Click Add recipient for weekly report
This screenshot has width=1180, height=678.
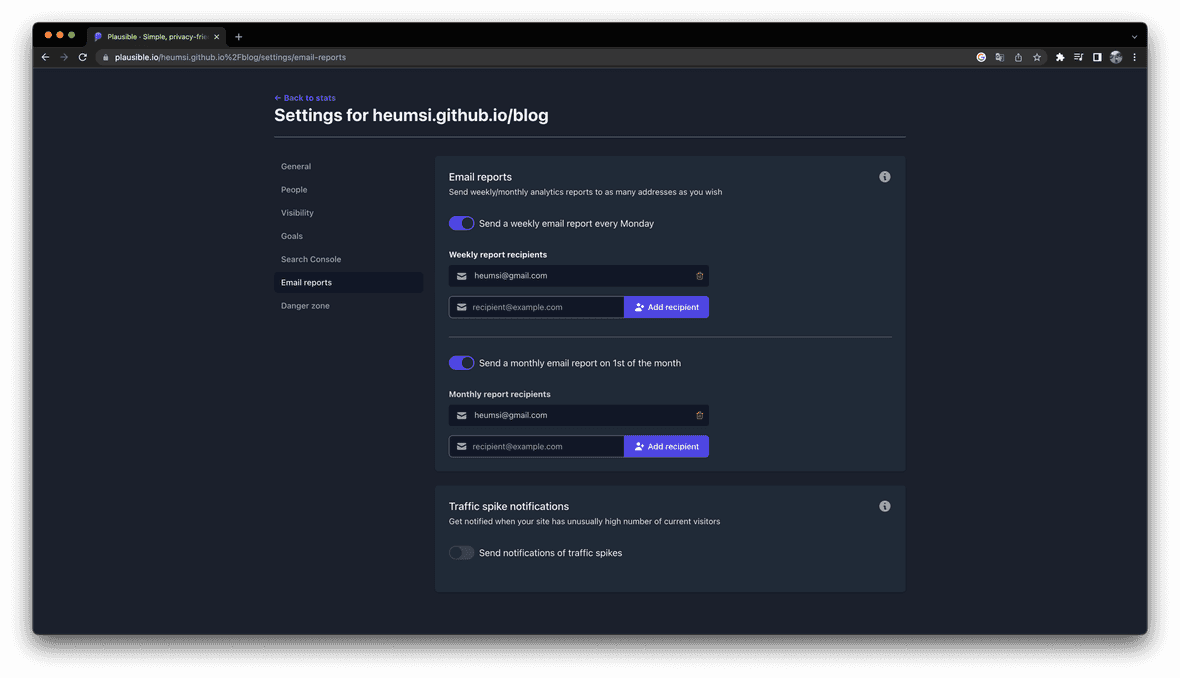click(666, 307)
